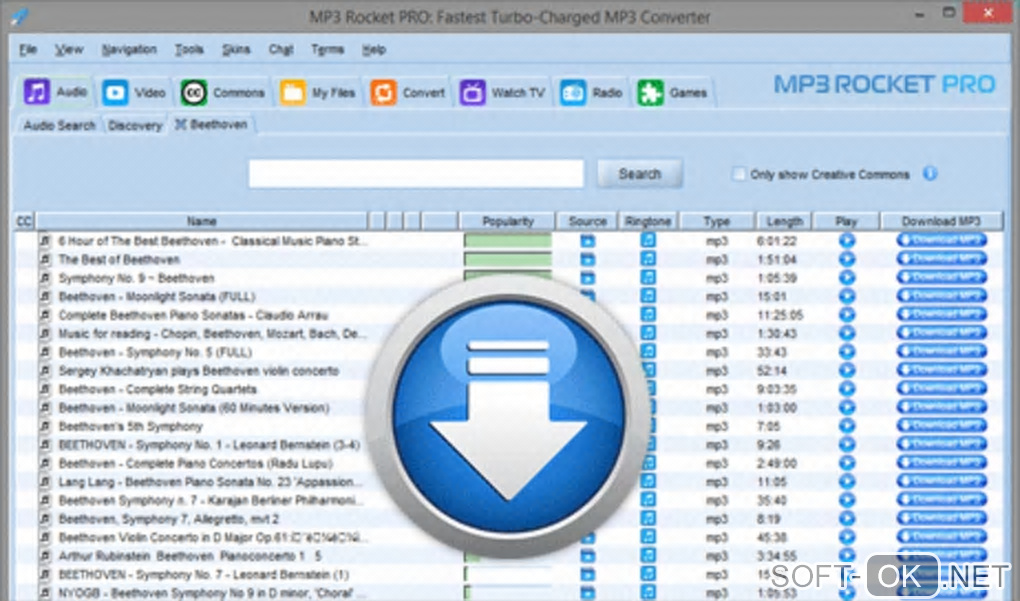The height and width of the screenshot is (601, 1020).
Task: Select "Music for reading - Chopin, Beethoven" row
Action: click(x=212, y=334)
